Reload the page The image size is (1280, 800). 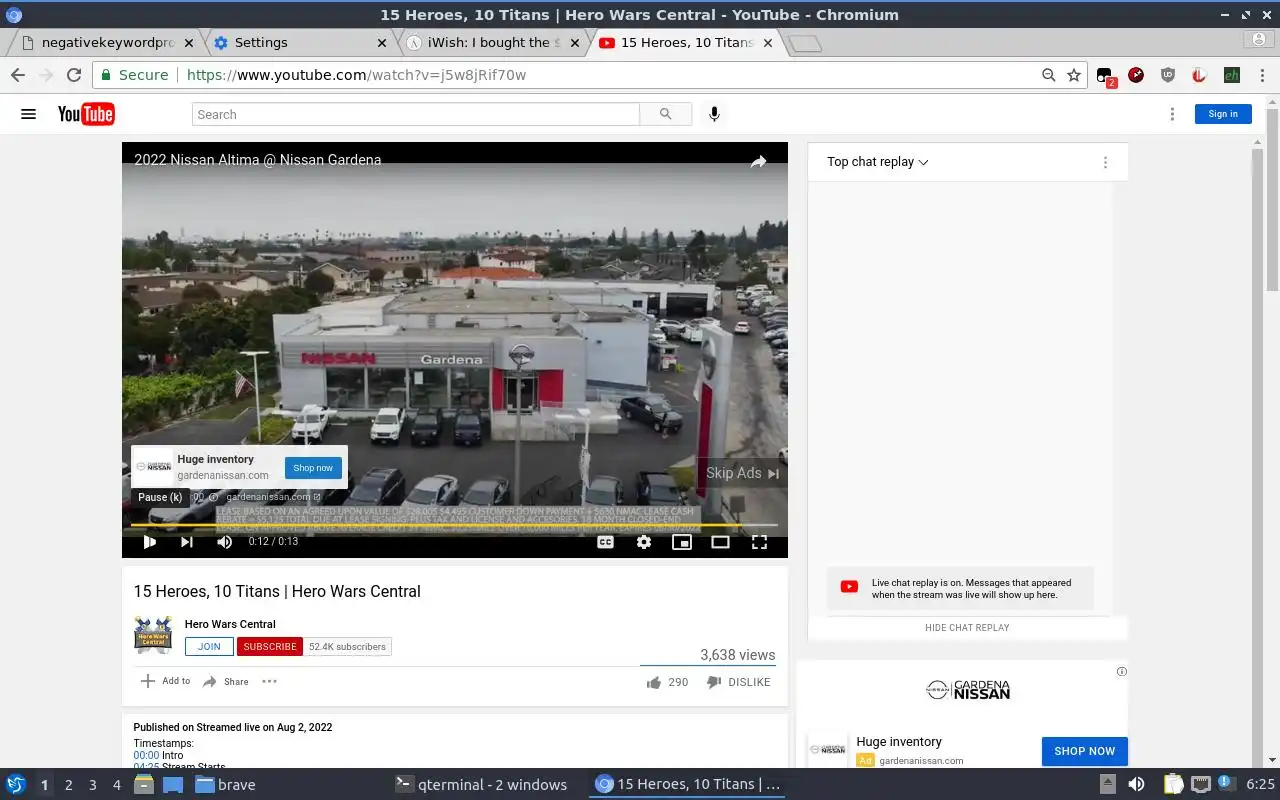coord(73,75)
